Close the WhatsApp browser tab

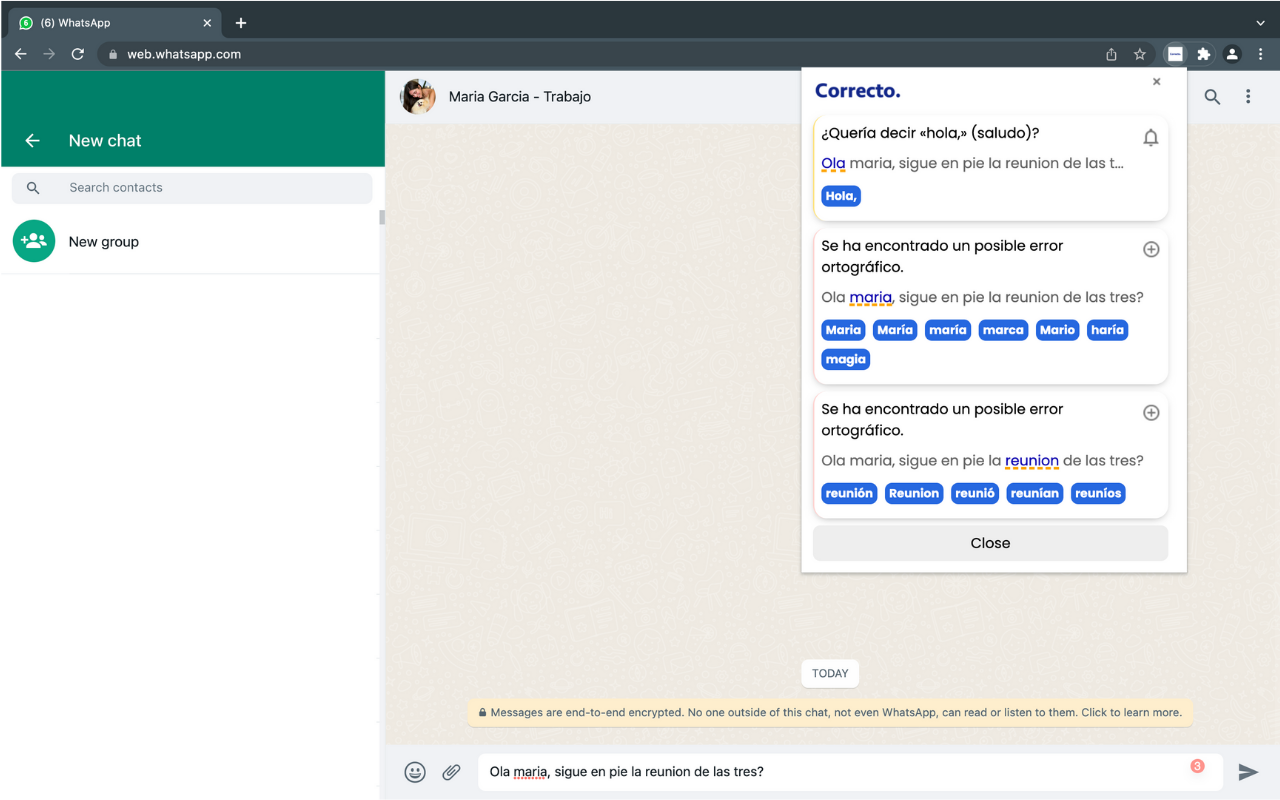[207, 23]
